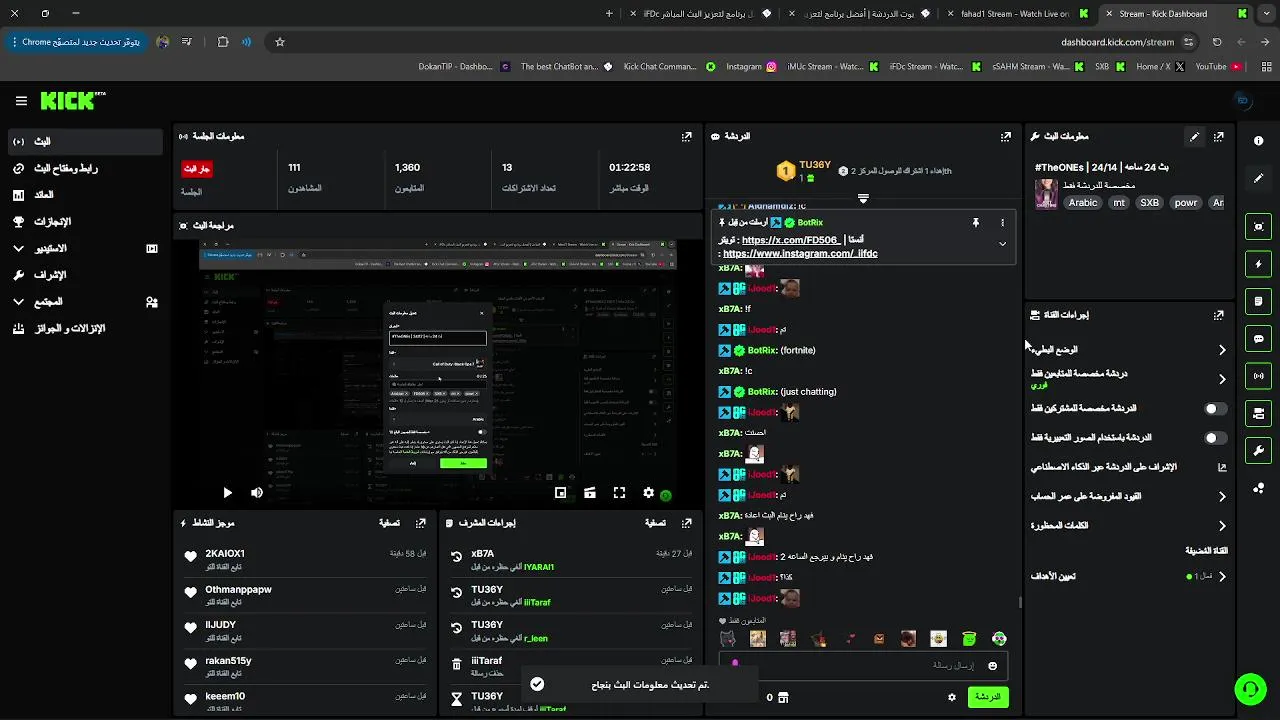Image resolution: width=1280 pixels, height=720 pixels.
Task: Toggle the moderator log widget in sidebar
Action: click(x=1259, y=301)
